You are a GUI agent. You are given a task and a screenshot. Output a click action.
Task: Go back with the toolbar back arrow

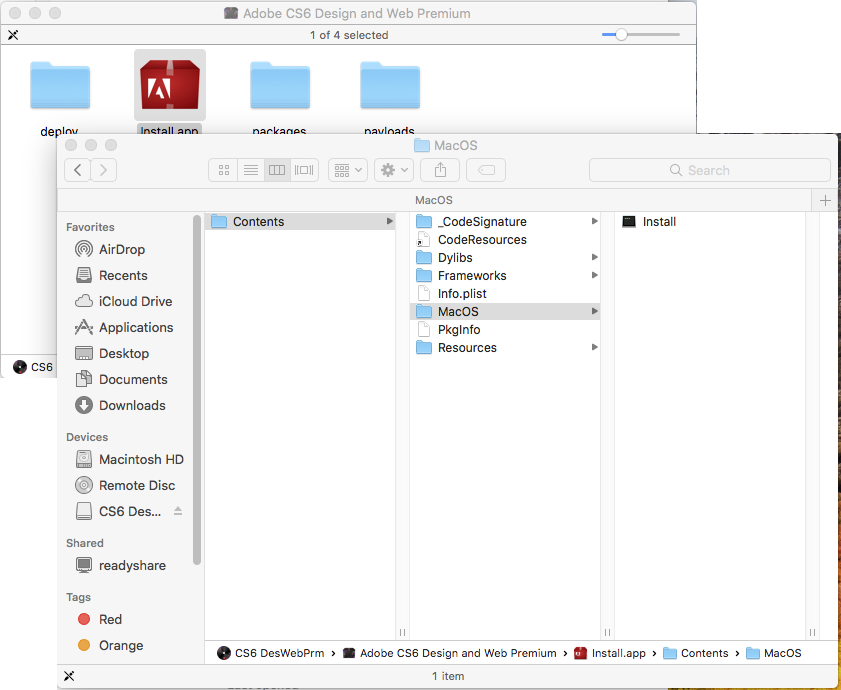click(78, 170)
